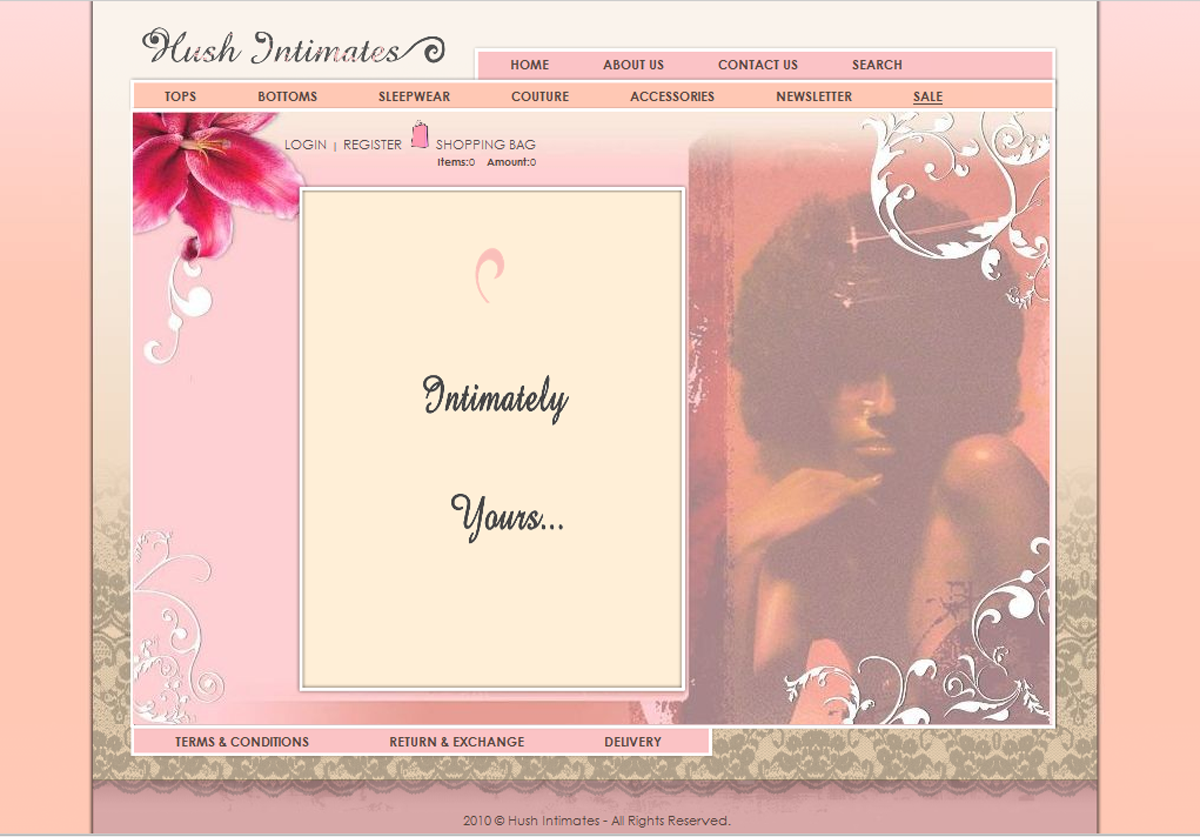This screenshot has height=837, width=1200.
Task: Open the Couture category
Action: tap(539, 97)
